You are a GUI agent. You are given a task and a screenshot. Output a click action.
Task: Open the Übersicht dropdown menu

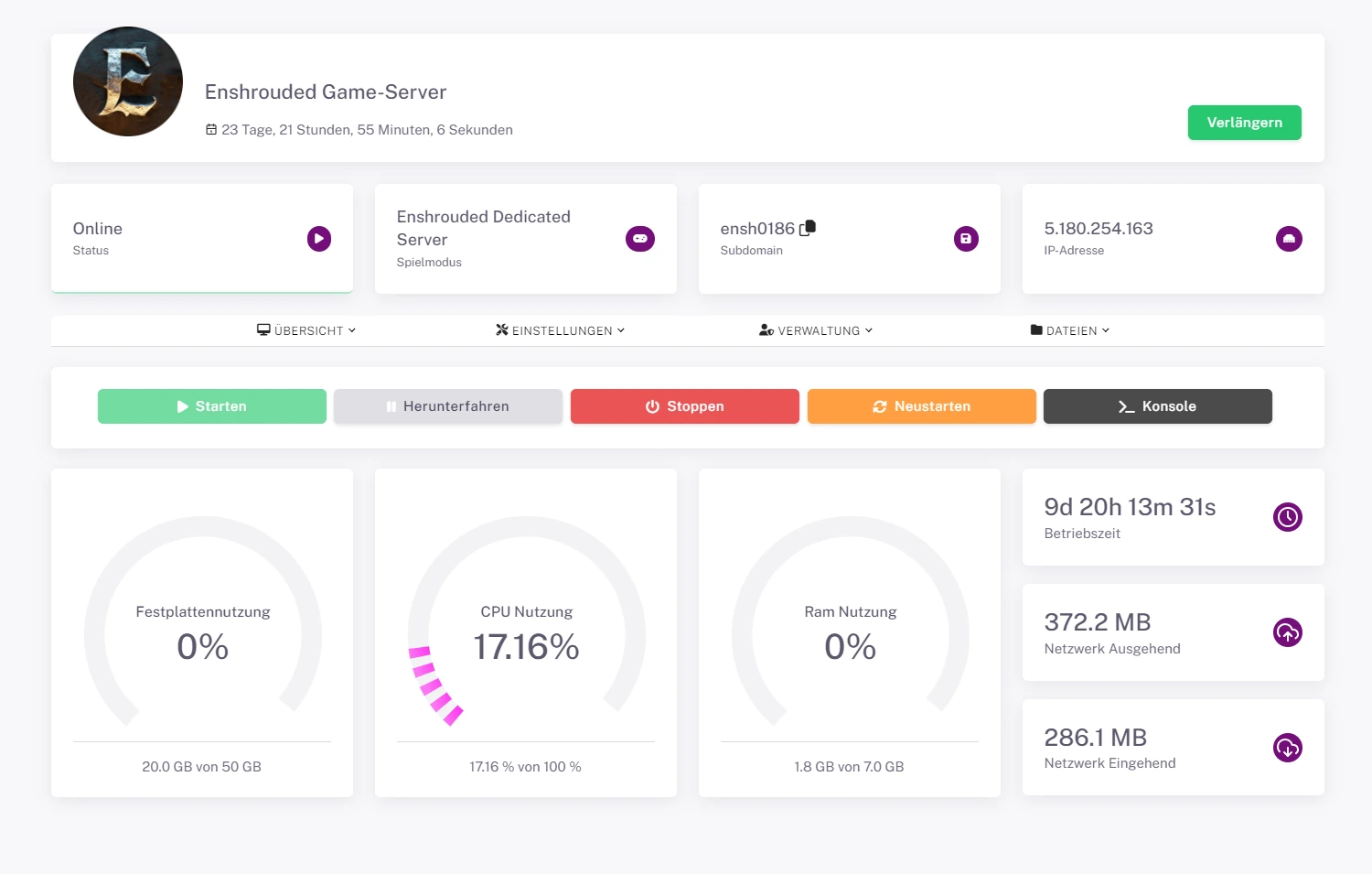pos(306,330)
